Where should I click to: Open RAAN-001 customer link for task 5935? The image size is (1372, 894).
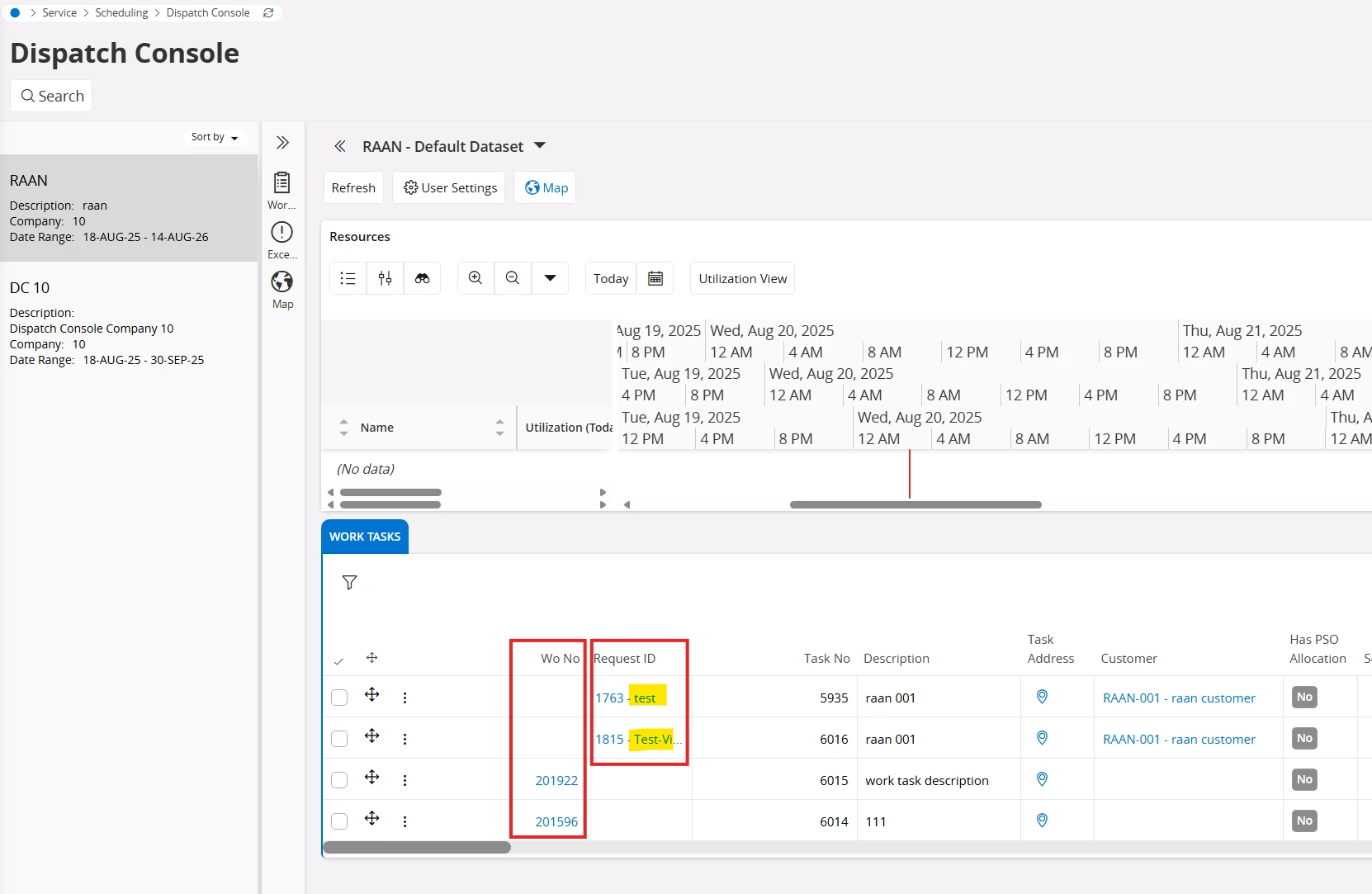(x=1179, y=698)
